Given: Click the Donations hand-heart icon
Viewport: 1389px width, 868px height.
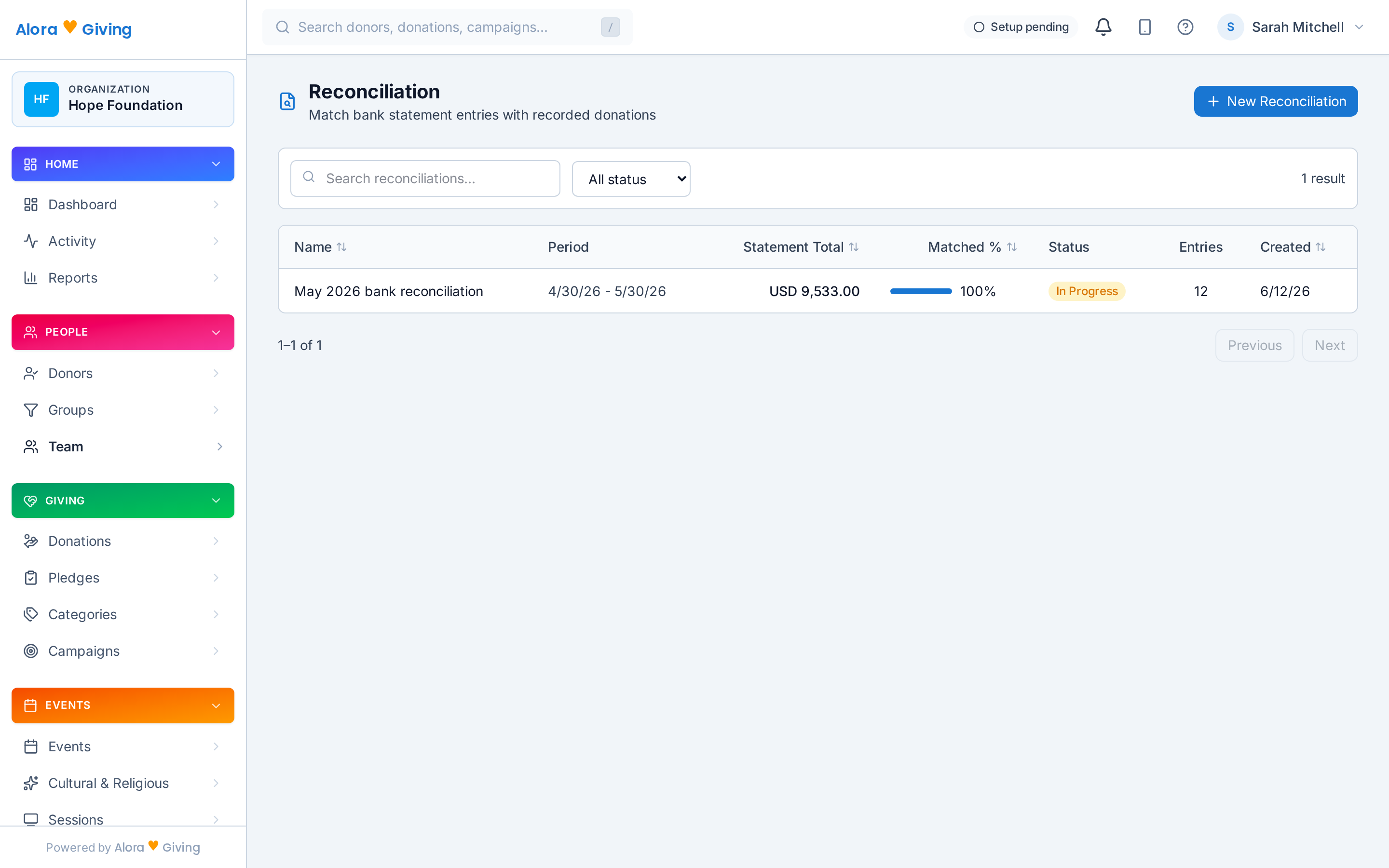Looking at the screenshot, I should (31, 541).
